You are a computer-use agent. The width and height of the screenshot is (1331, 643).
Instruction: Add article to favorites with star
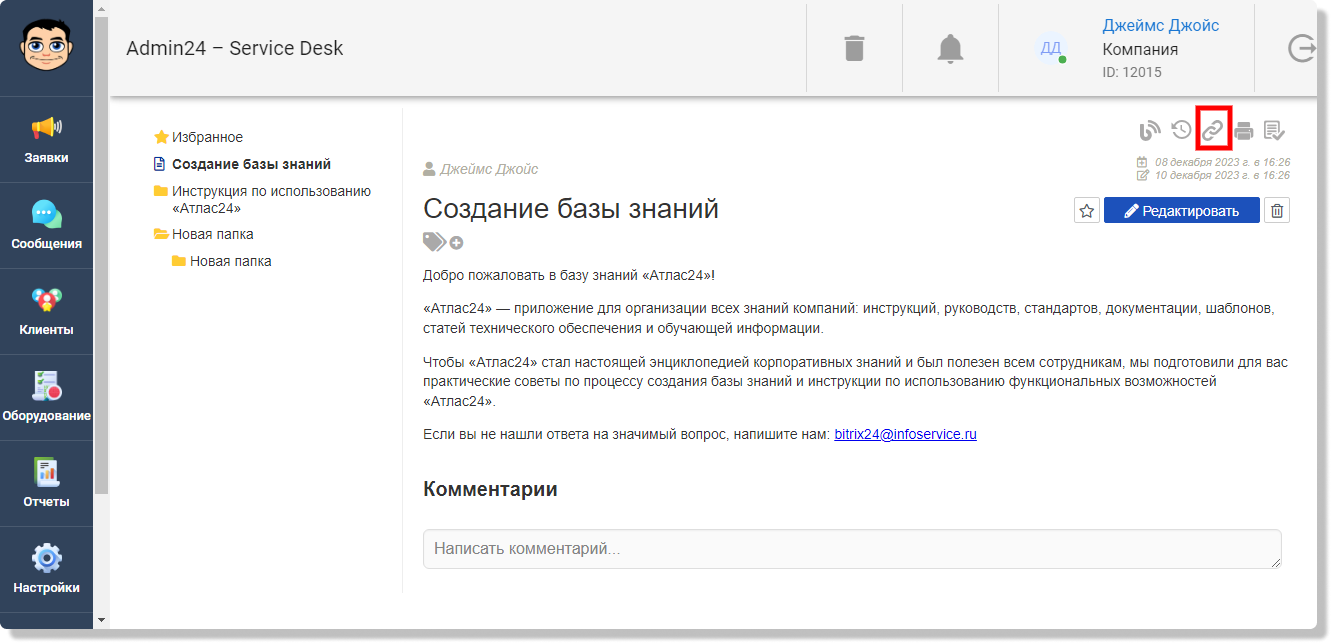(1087, 210)
